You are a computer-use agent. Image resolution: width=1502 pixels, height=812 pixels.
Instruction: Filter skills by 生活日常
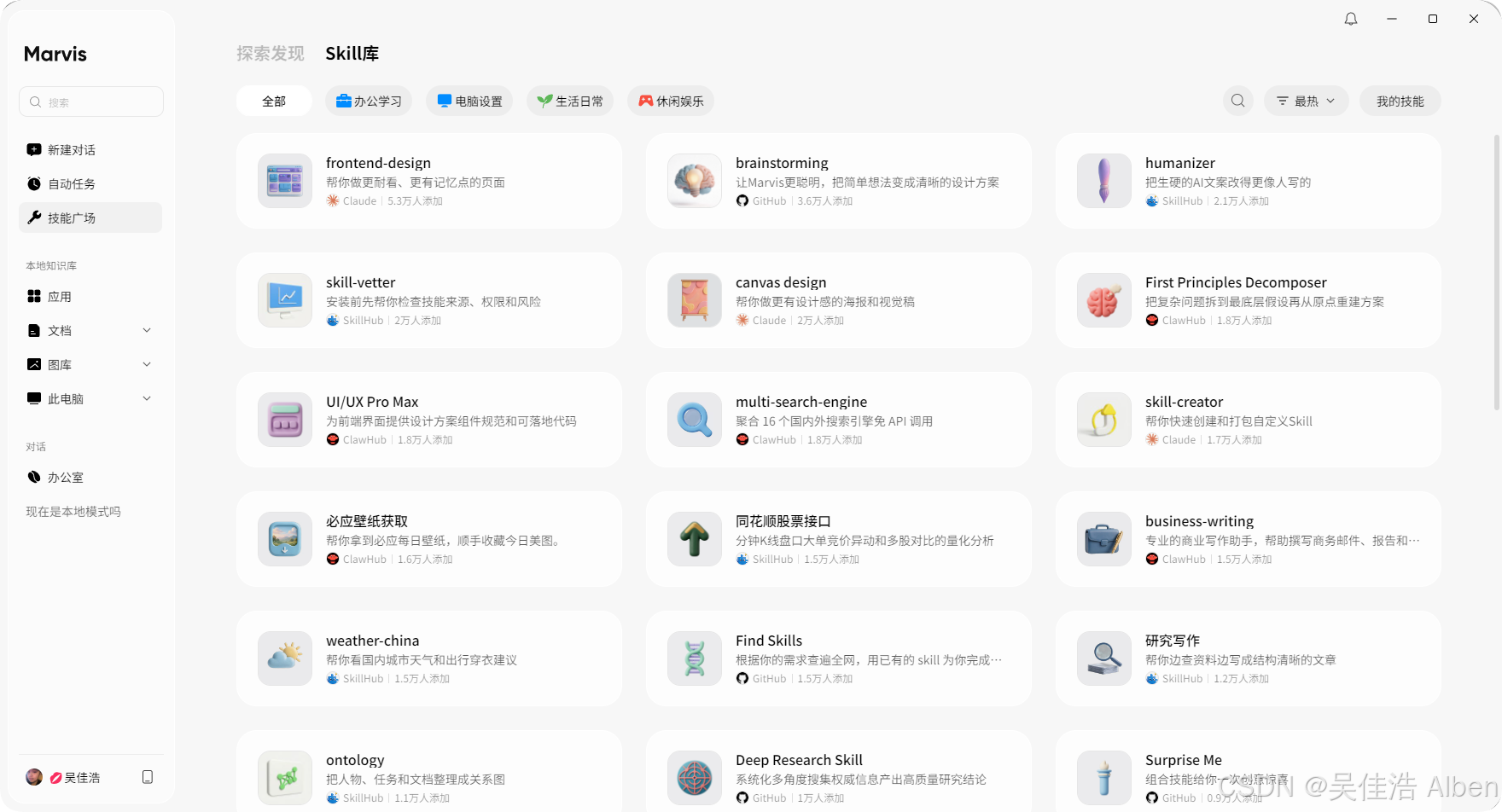coord(570,101)
